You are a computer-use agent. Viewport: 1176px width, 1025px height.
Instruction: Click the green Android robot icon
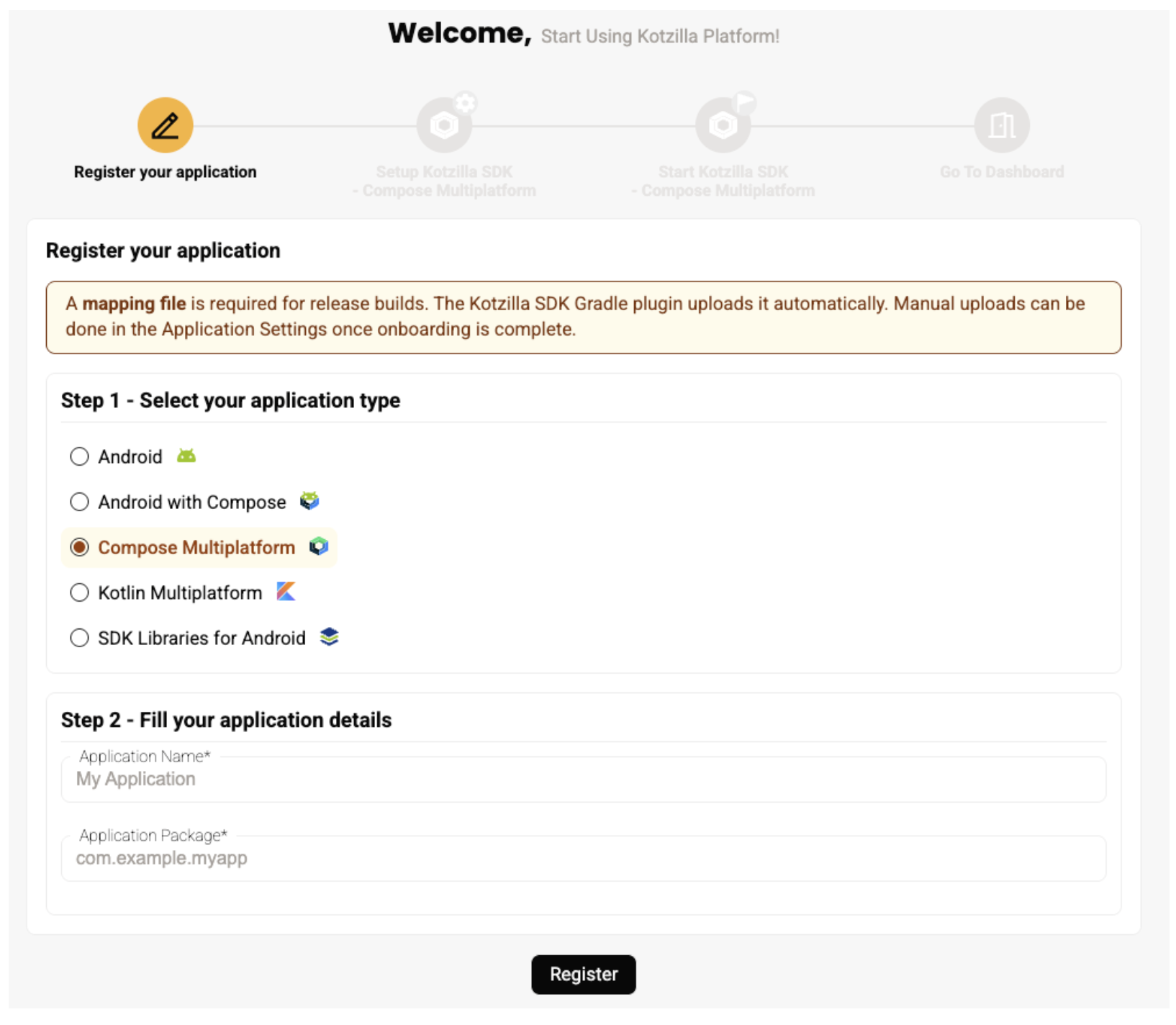pyautogui.click(x=186, y=456)
